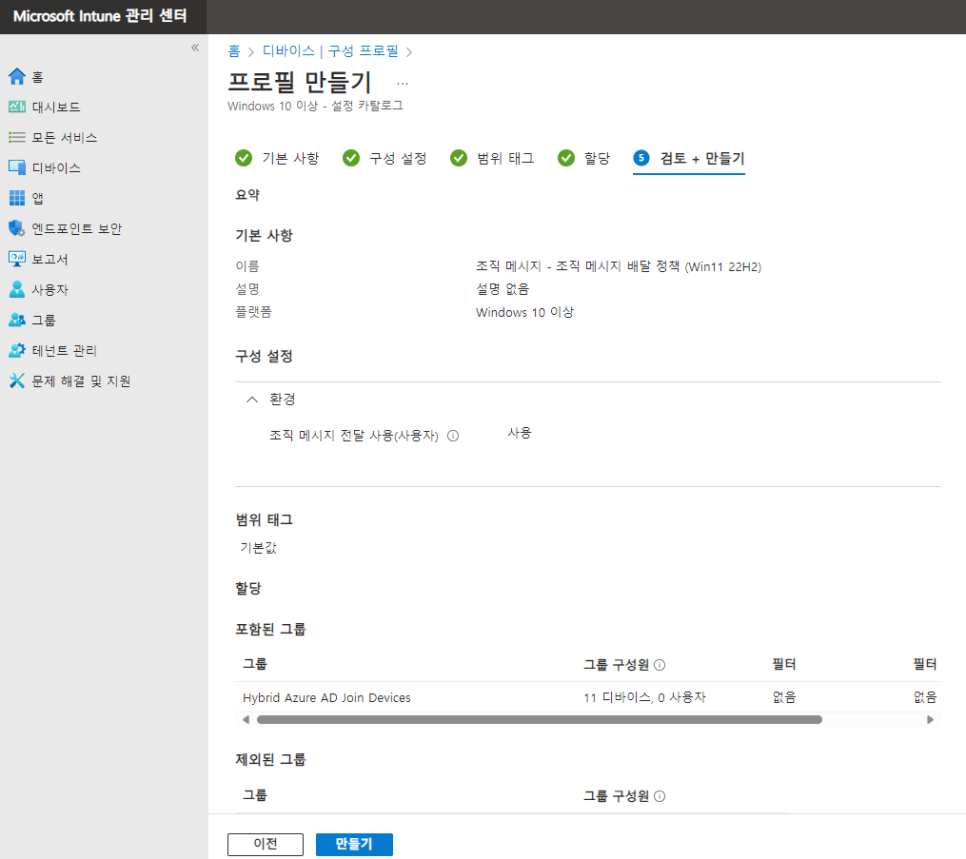Image resolution: width=966 pixels, height=859 pixels.
Task: Switch to the 구성 설정 tab
Action: point(385,158)
